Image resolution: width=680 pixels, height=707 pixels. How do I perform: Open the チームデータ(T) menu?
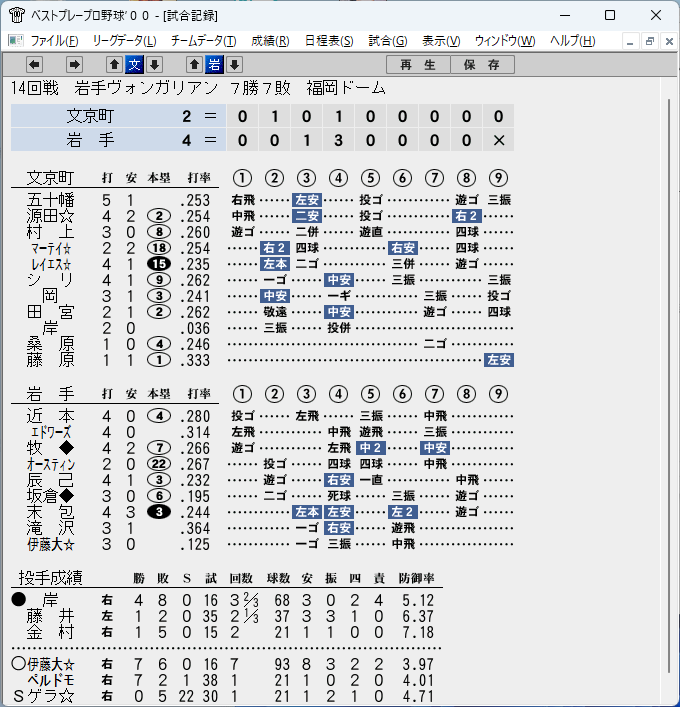[203, 41]
